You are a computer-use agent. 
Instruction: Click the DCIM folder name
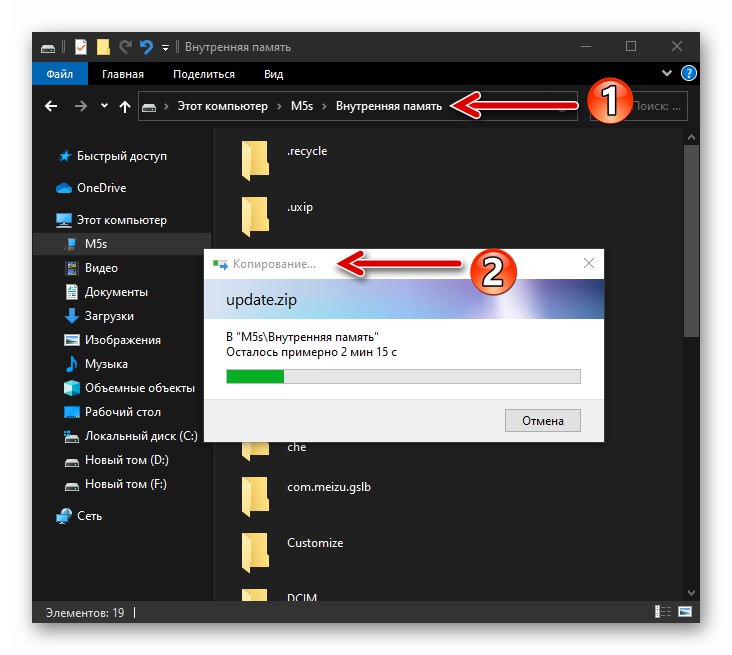tap(302, 597)
